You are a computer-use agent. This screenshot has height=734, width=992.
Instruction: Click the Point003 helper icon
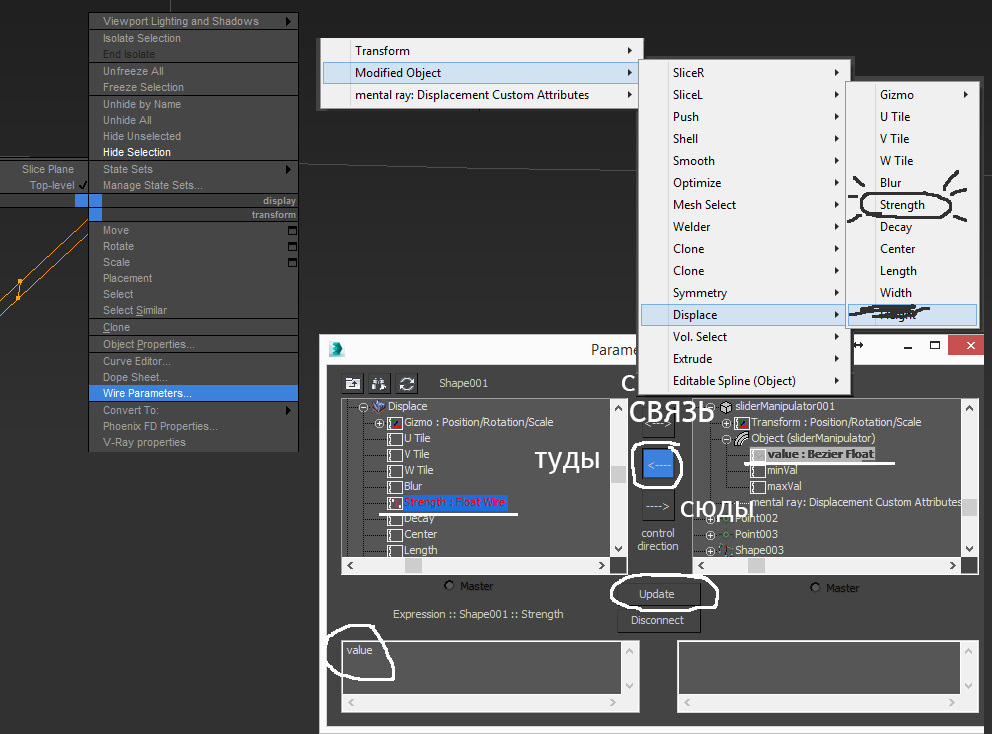[726, 535]
